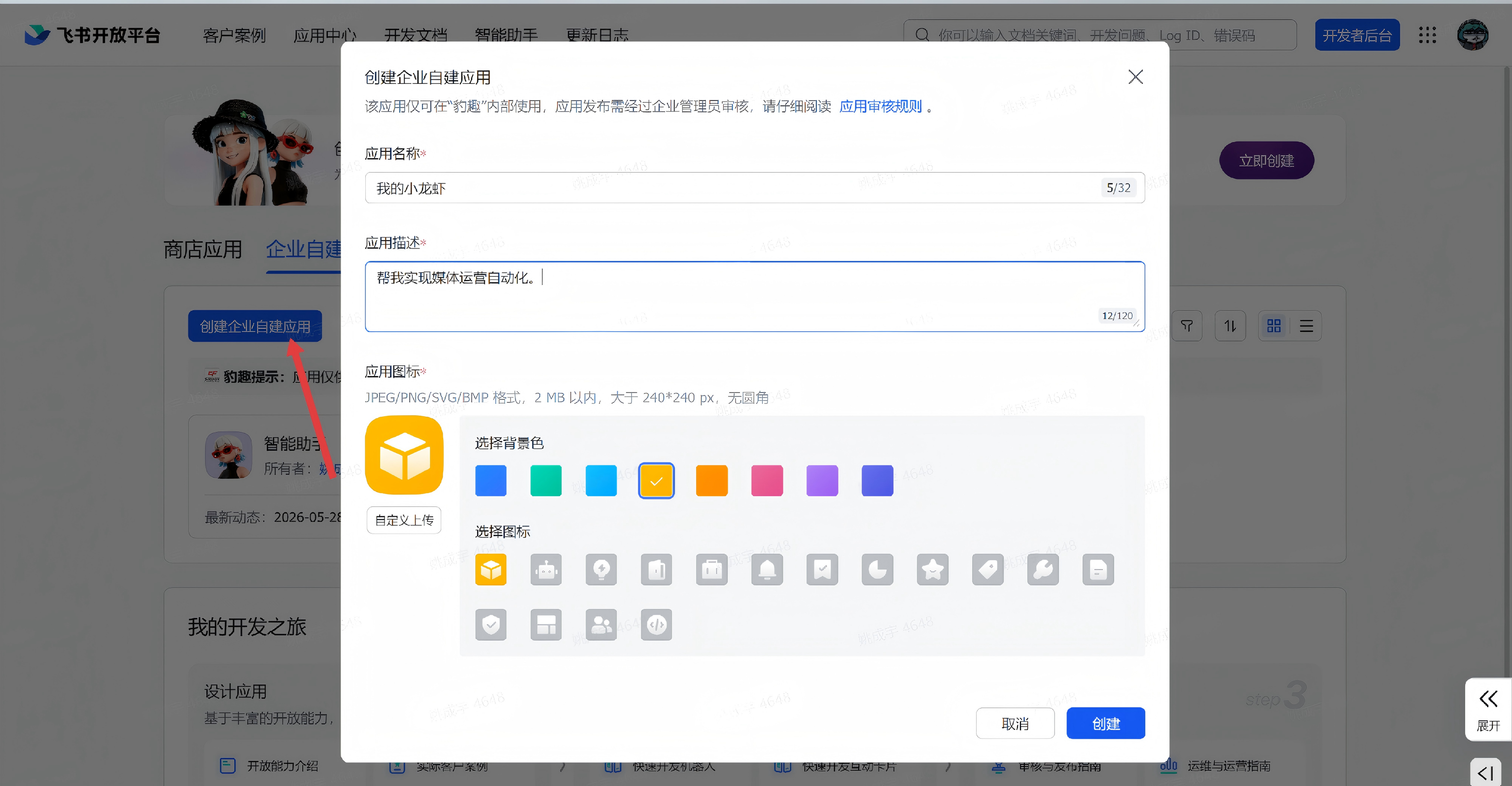Click the large yellow app icon preview
Viewport: 1512px width, 786px height.
click(x=404, y=455)
